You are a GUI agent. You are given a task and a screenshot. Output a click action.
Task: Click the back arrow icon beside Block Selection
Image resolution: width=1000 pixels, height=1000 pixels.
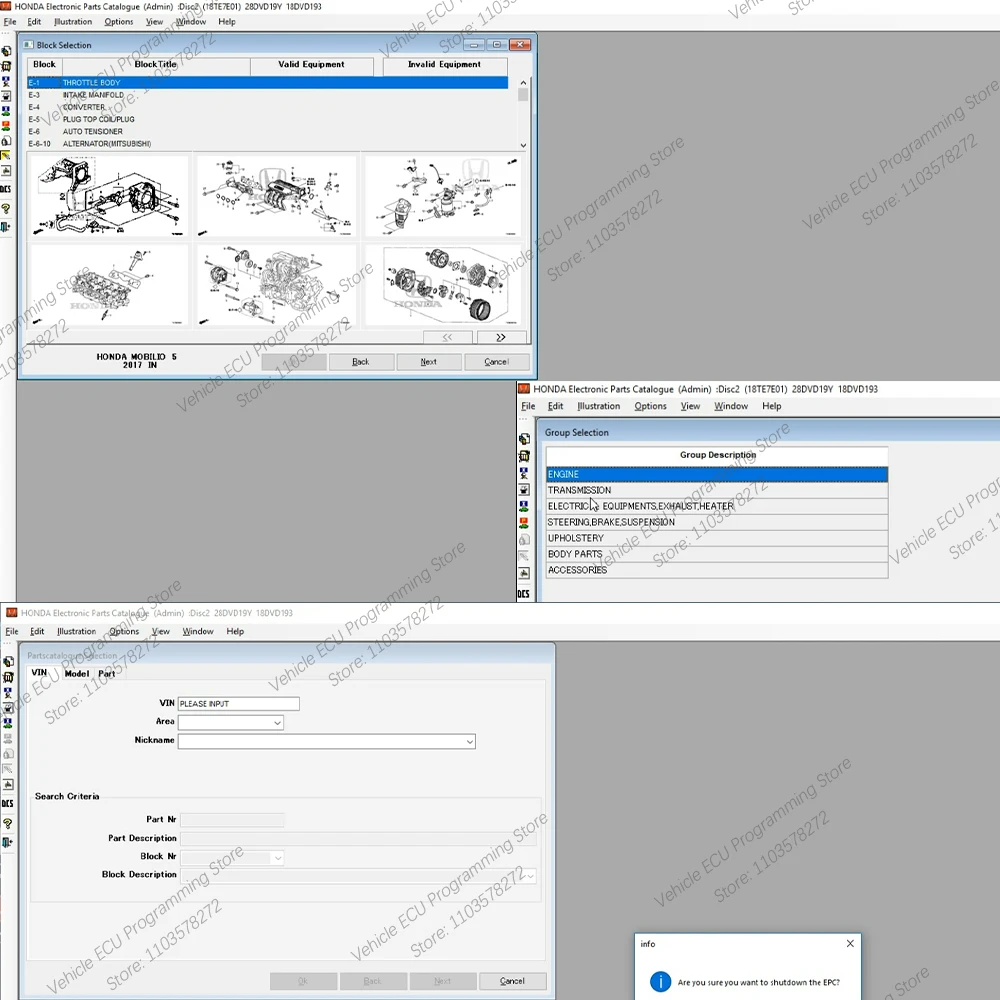[6, 171]
